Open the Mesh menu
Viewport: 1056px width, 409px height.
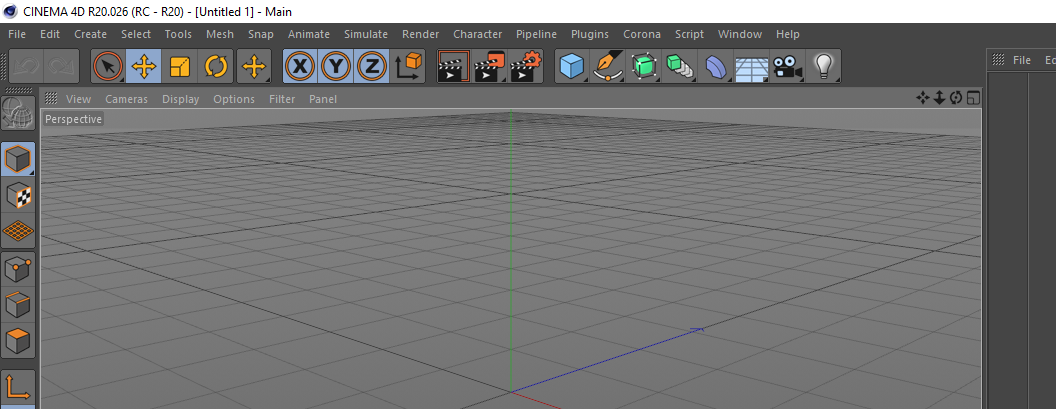click(220, 34)
